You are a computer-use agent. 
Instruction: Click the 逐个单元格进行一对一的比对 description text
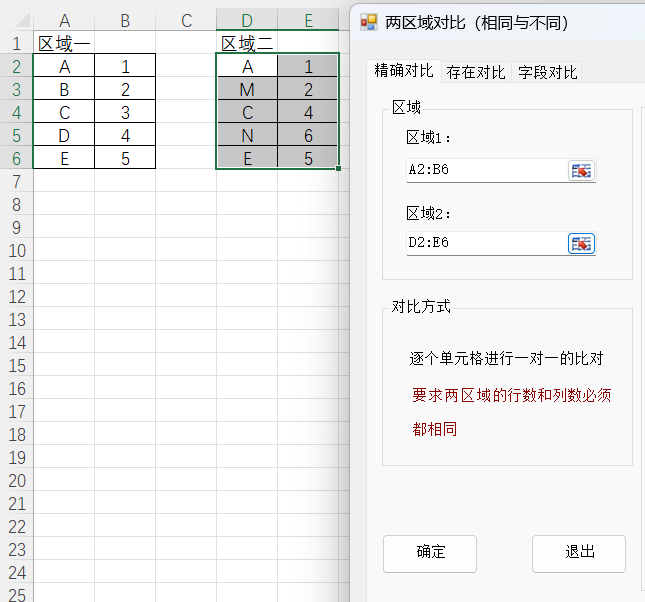(x=506, y=358)
